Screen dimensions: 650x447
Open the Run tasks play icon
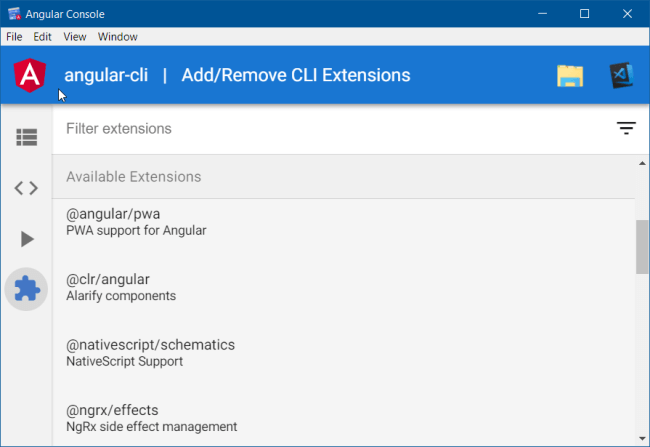pyautogui.click(x=27, y=239)
